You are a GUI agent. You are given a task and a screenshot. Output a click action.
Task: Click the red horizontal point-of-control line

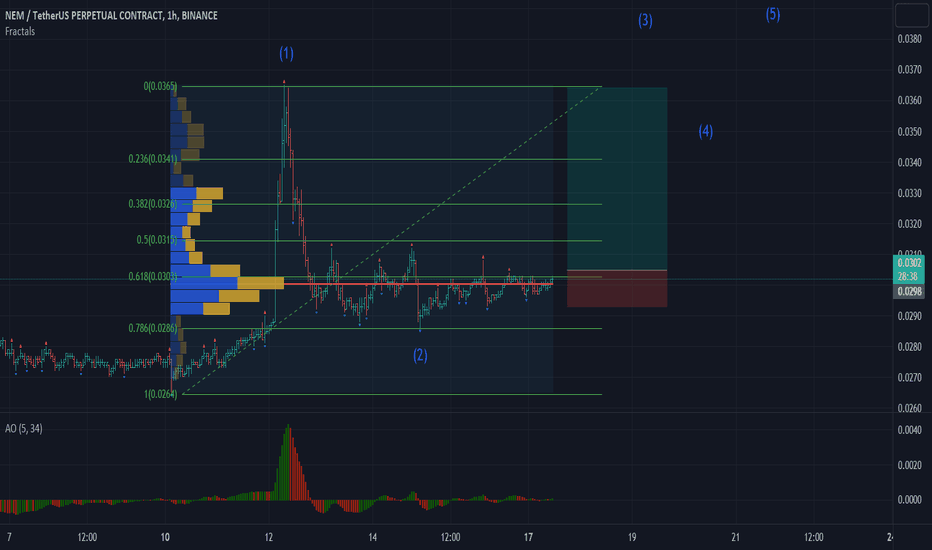418,284
